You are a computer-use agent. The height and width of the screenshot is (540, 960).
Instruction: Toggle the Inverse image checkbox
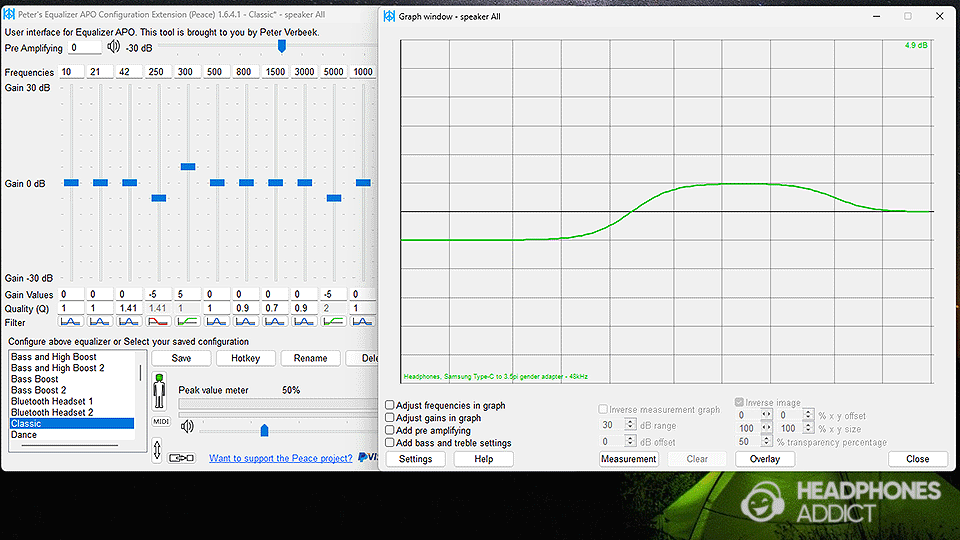(x=739, y=402)
